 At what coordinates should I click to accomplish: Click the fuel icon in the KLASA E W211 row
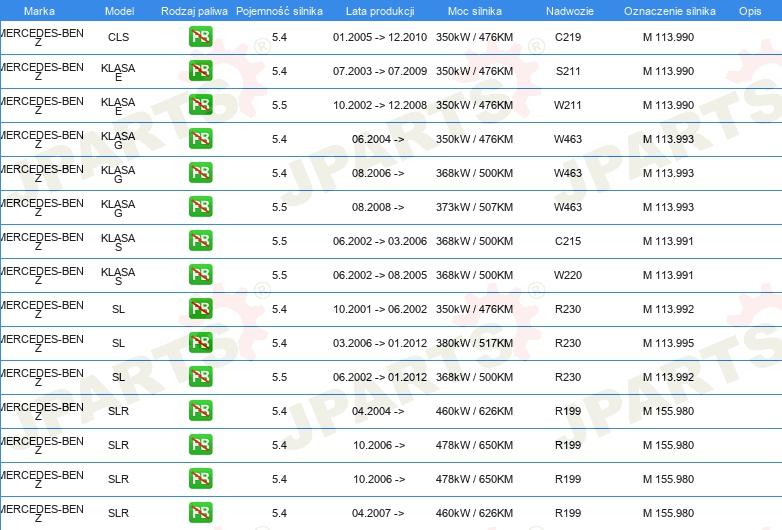click(200, 104)
